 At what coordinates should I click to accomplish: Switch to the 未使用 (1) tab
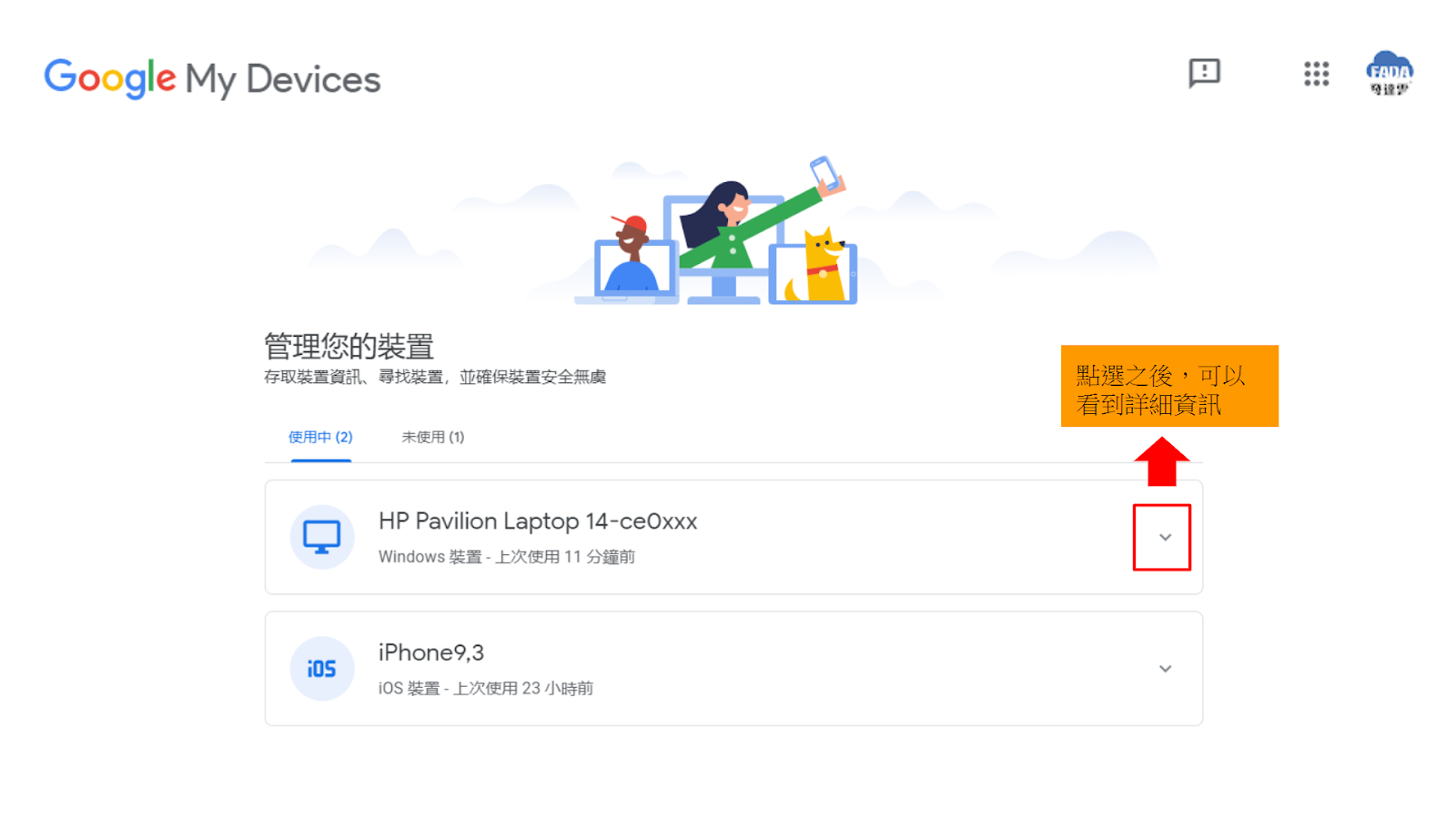pos(433,438)
